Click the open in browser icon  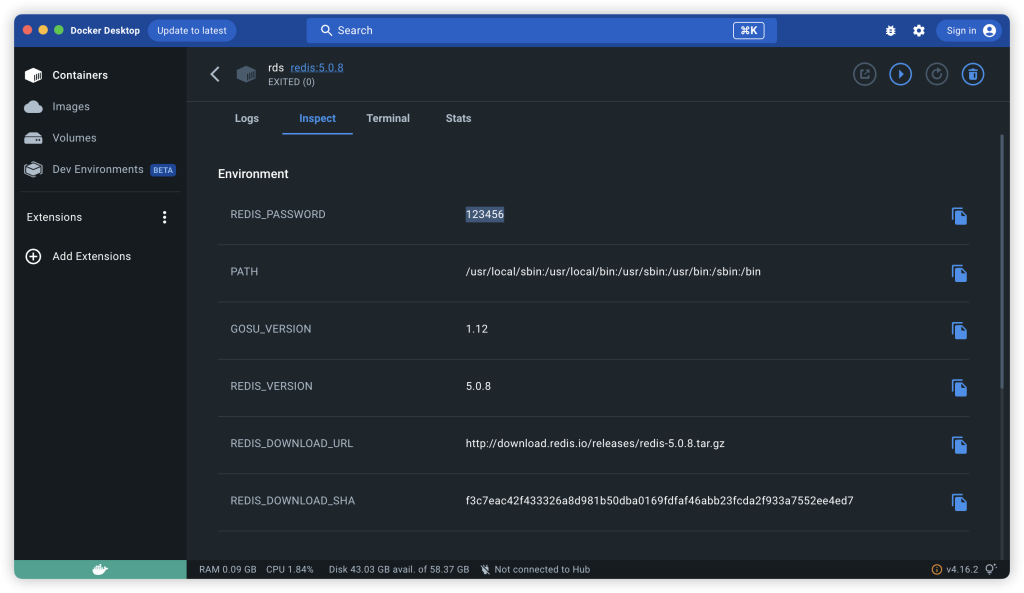click(x=864, y=74)
